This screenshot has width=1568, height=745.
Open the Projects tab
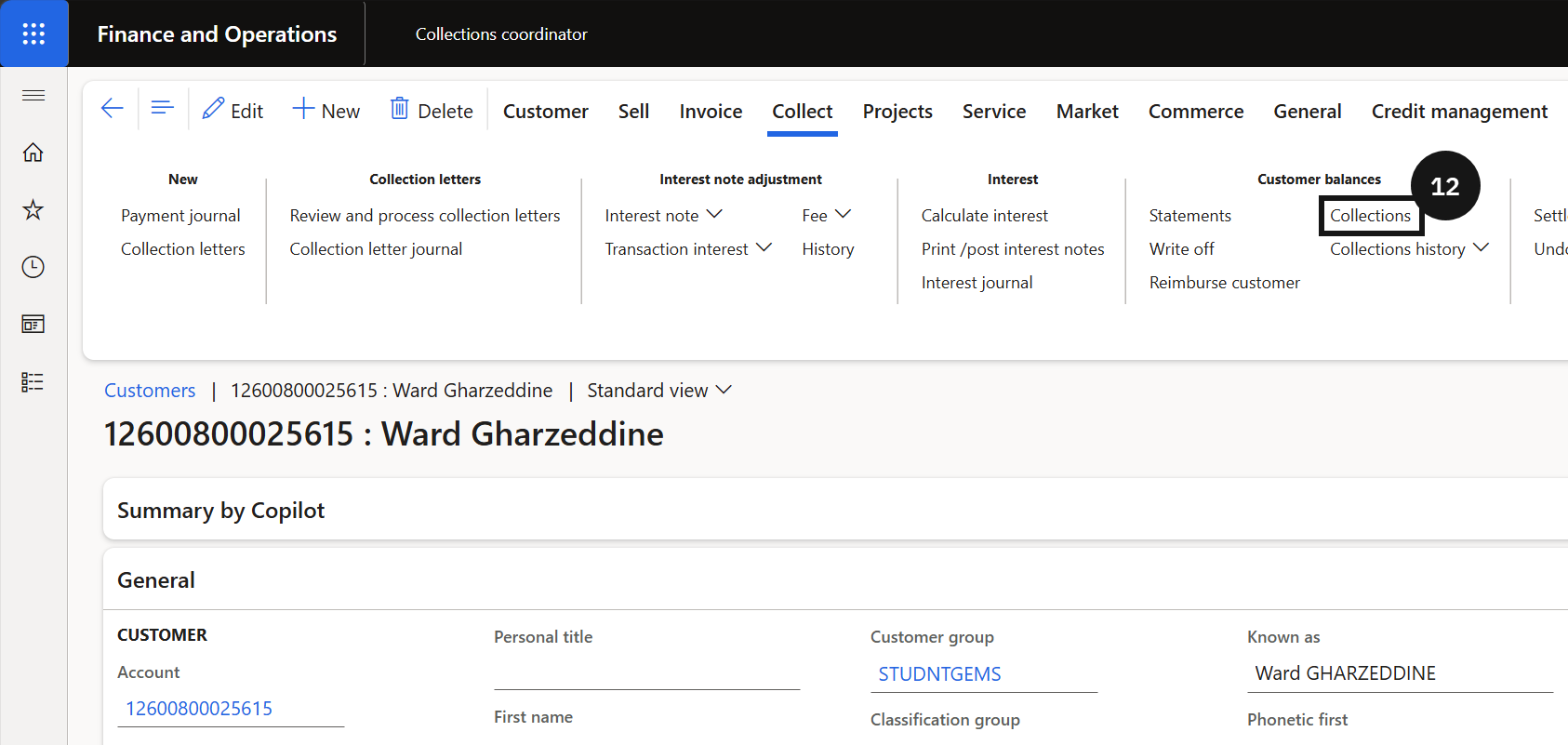897,112
